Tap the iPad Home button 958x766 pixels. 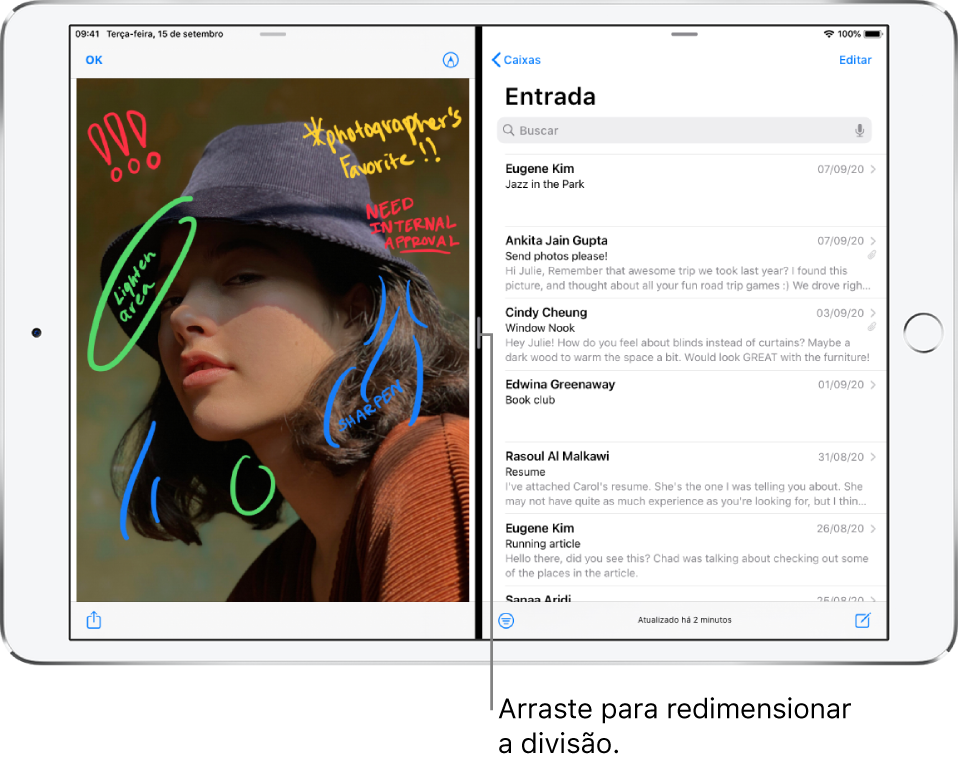coord(923,333)
